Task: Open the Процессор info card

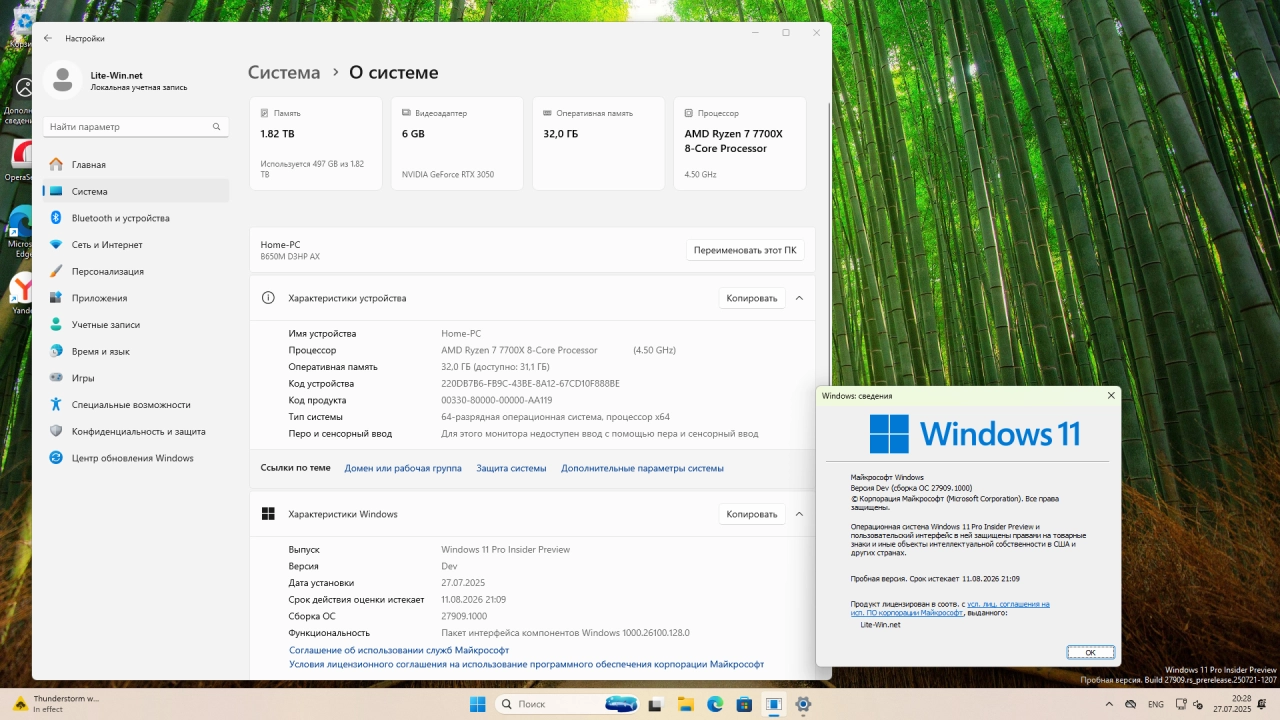Action: coord(740,143)
